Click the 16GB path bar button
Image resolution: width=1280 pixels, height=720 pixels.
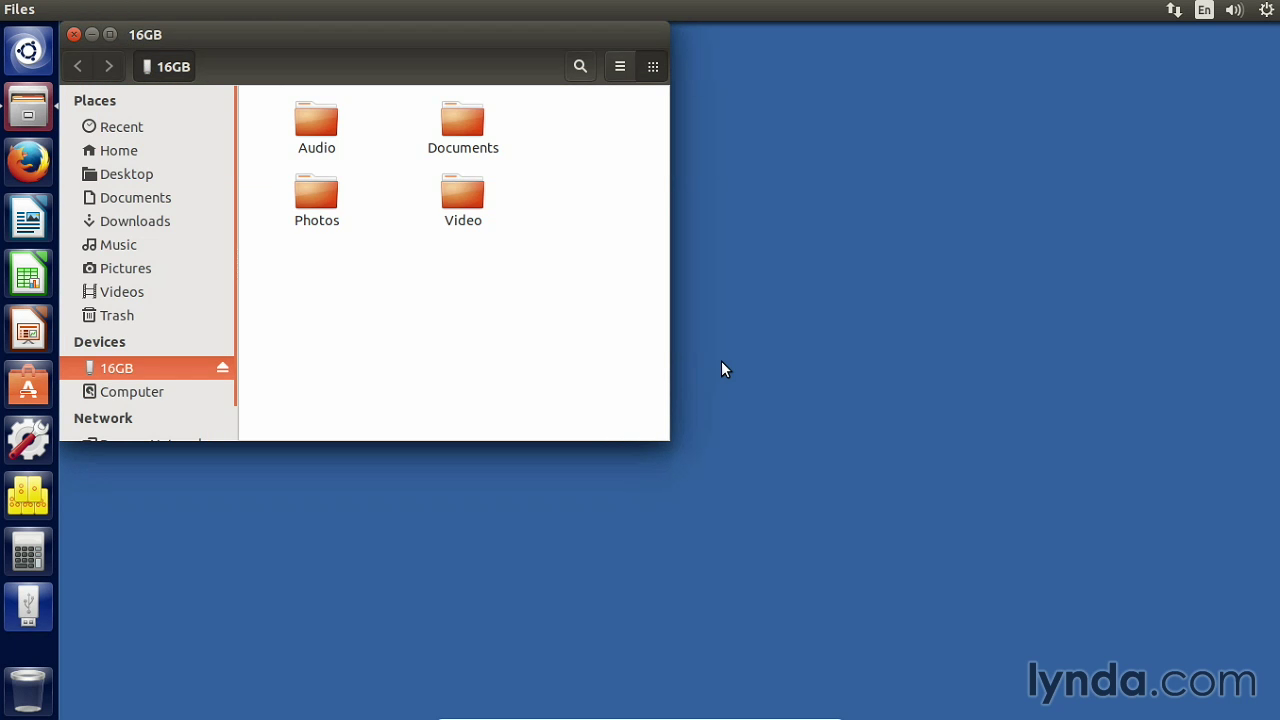pyautogui.click(x=166, y=66)
